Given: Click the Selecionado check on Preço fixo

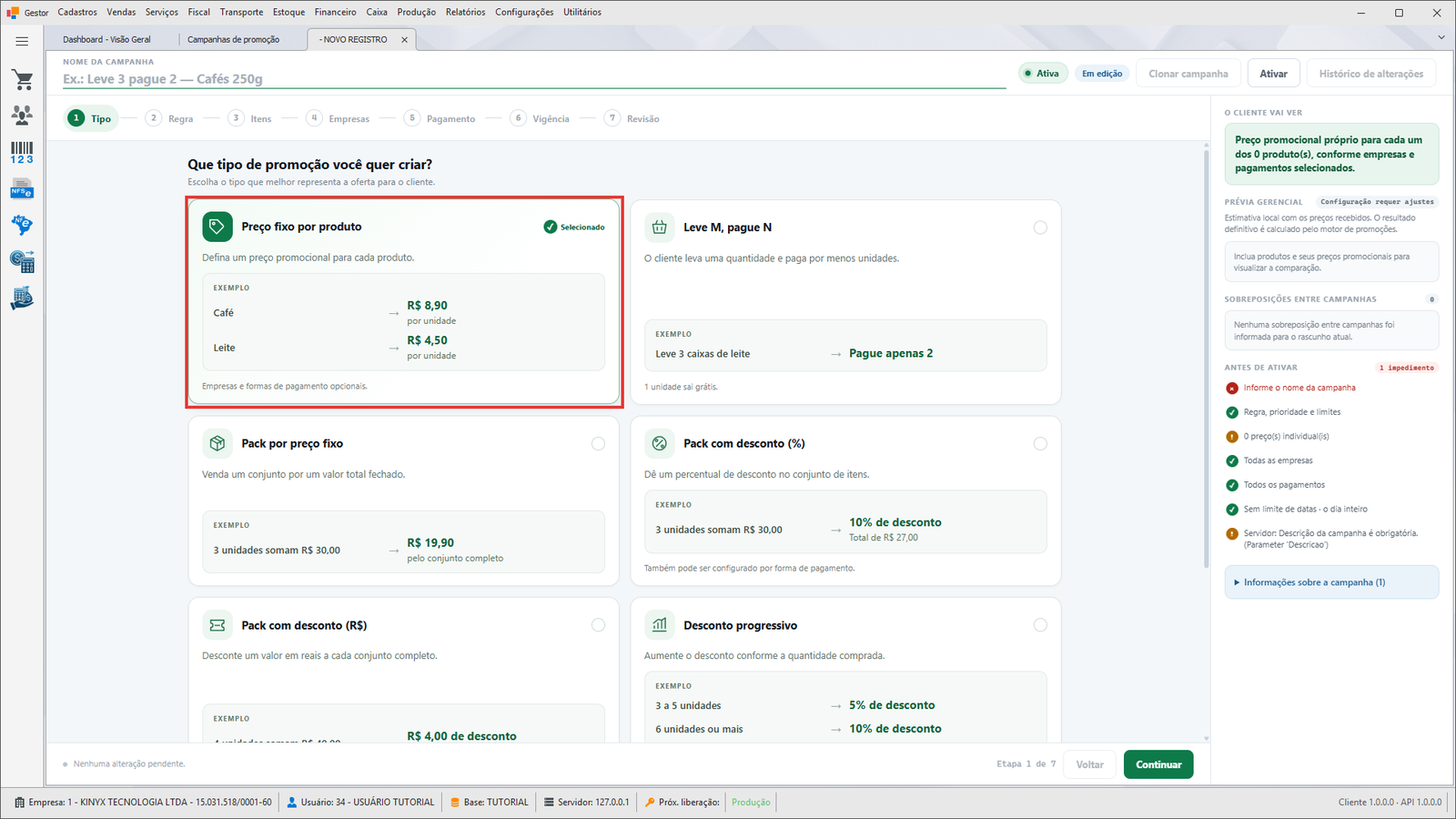Looking at the screenshot, I should click(x=574, y=227).
